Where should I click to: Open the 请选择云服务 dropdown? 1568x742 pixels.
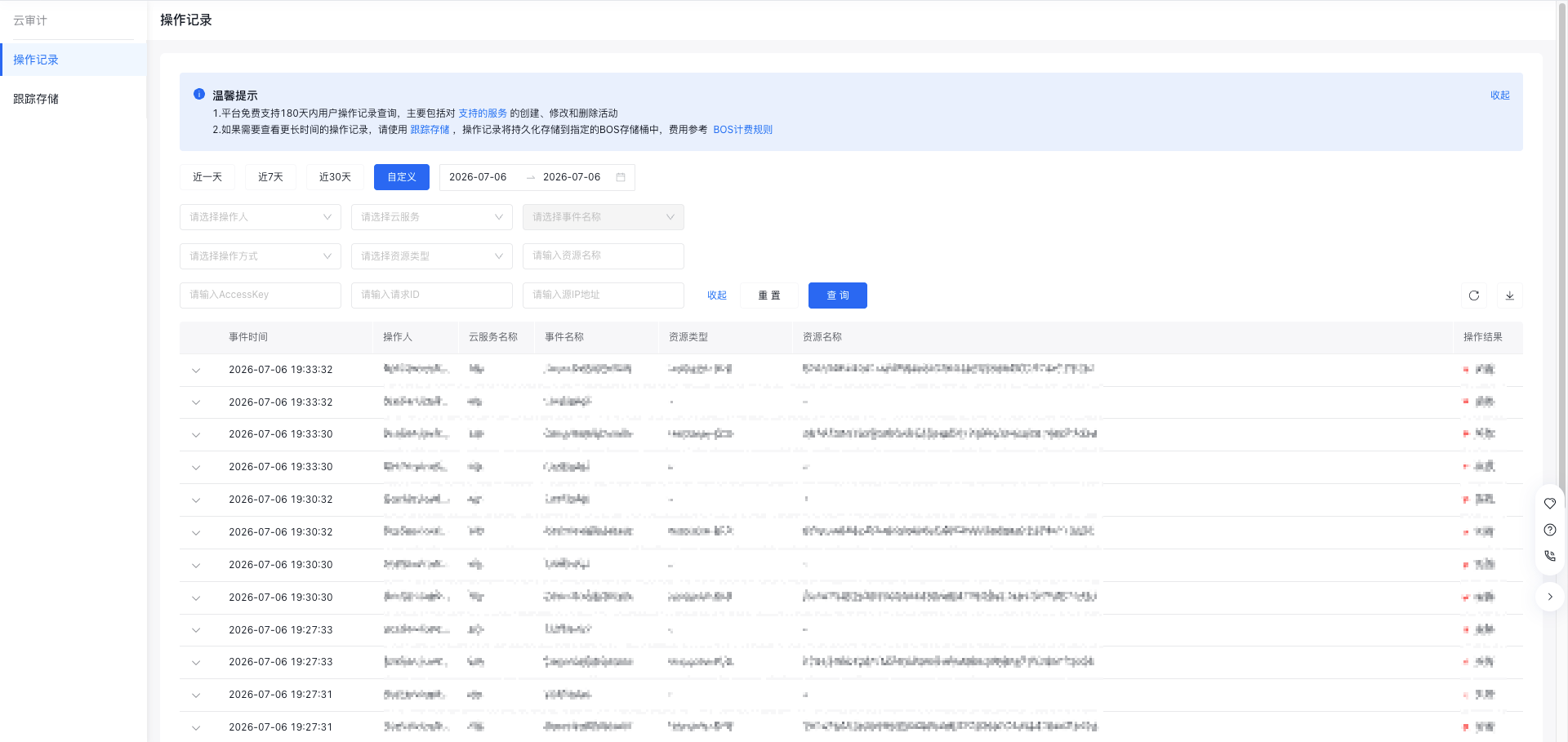pos(432,217)
